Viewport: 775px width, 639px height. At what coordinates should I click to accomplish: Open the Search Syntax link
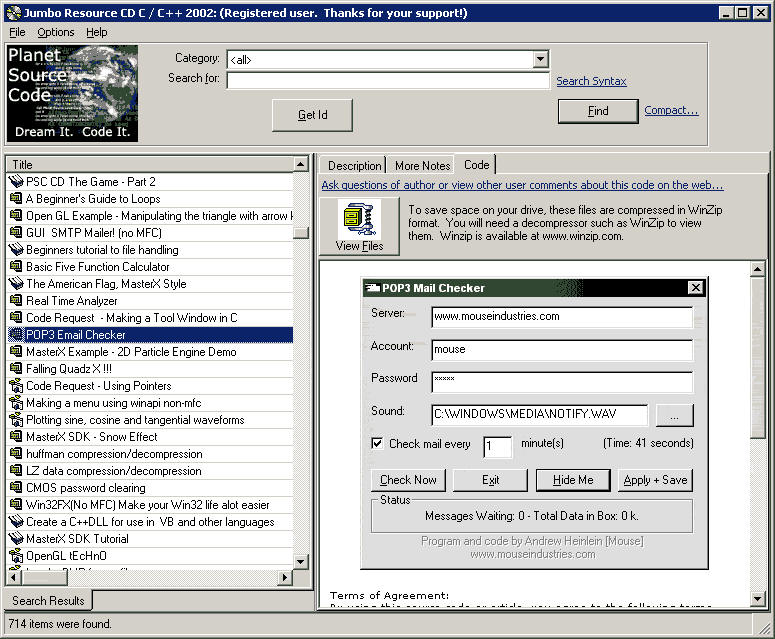(x=591, y=81)
